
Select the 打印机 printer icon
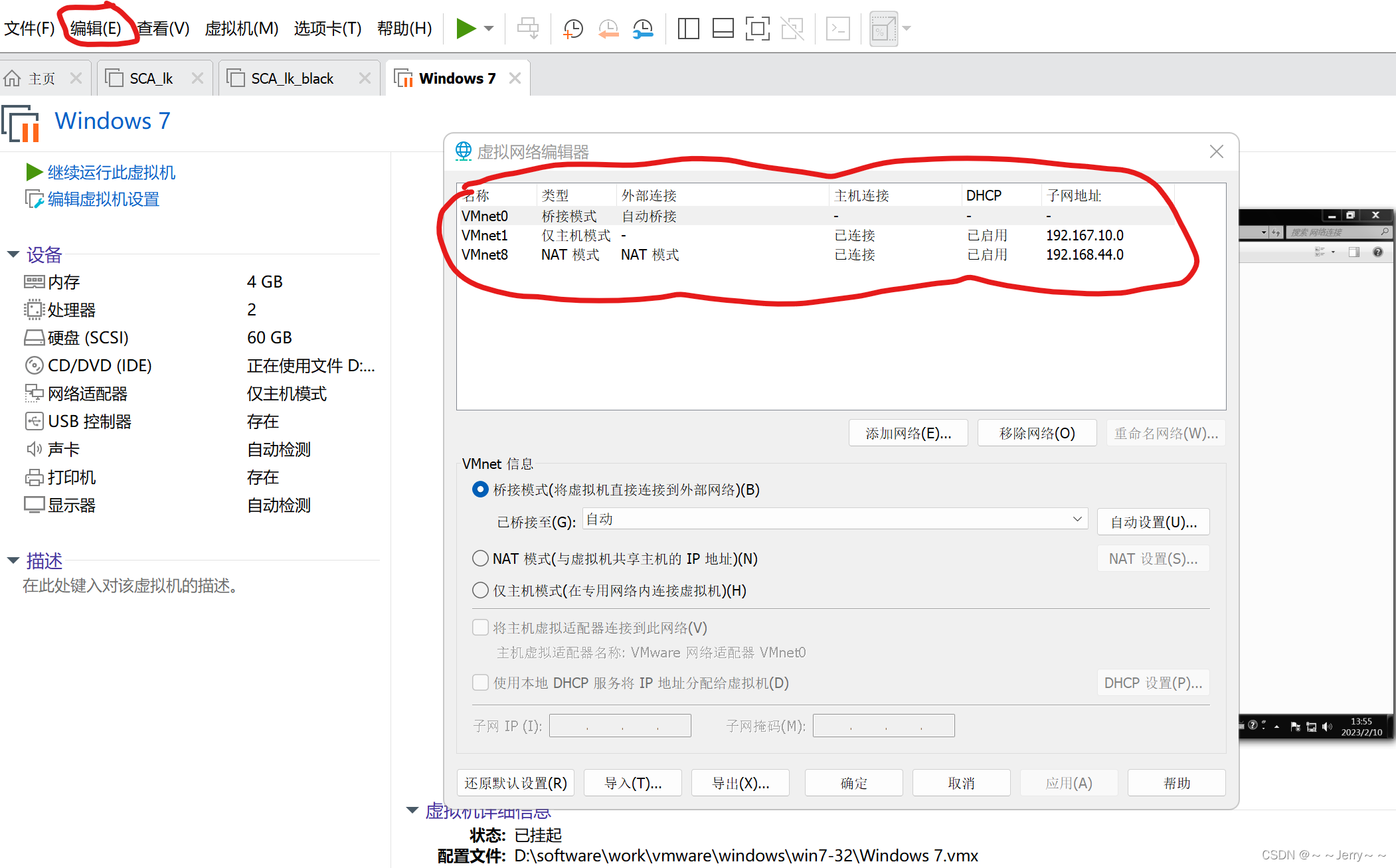click(x=34, y=477)
